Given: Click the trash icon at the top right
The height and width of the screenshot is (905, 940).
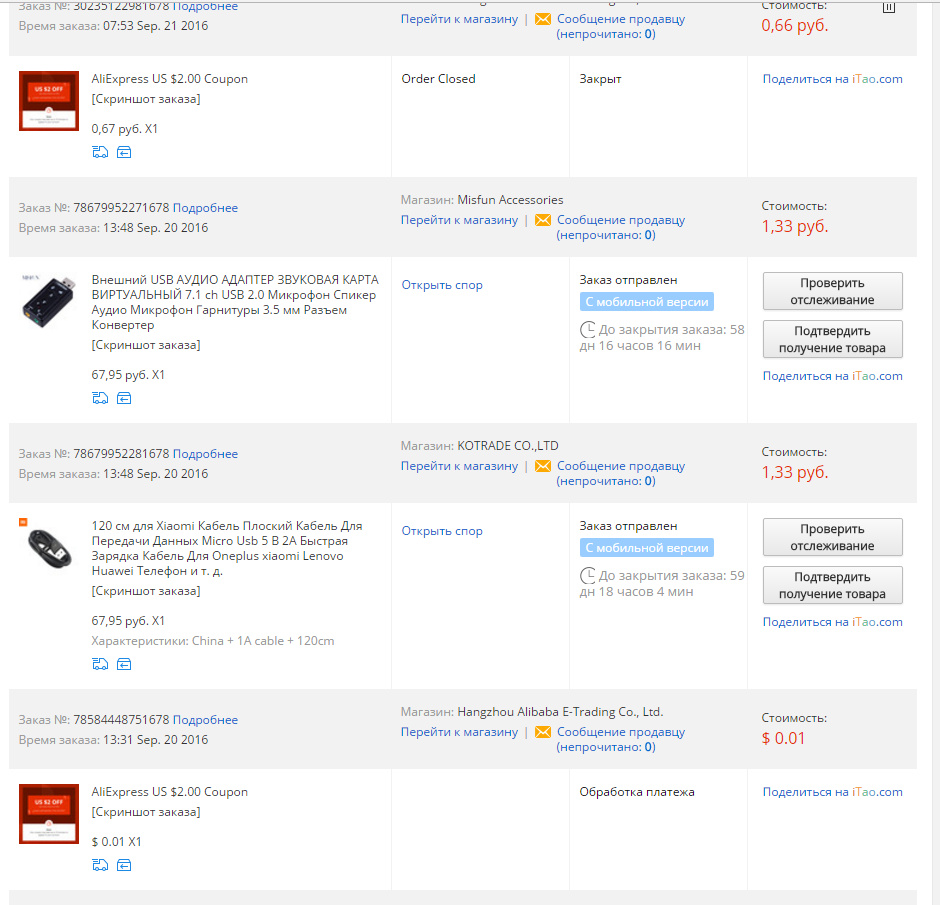Looking at the screenshot, I should click(x=889, y=7).
